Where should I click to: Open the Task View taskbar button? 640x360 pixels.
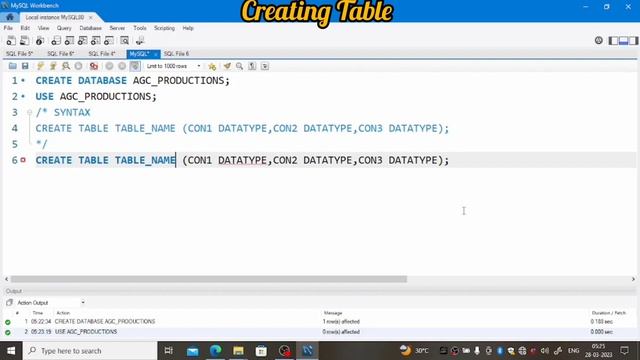pos(169,351)
